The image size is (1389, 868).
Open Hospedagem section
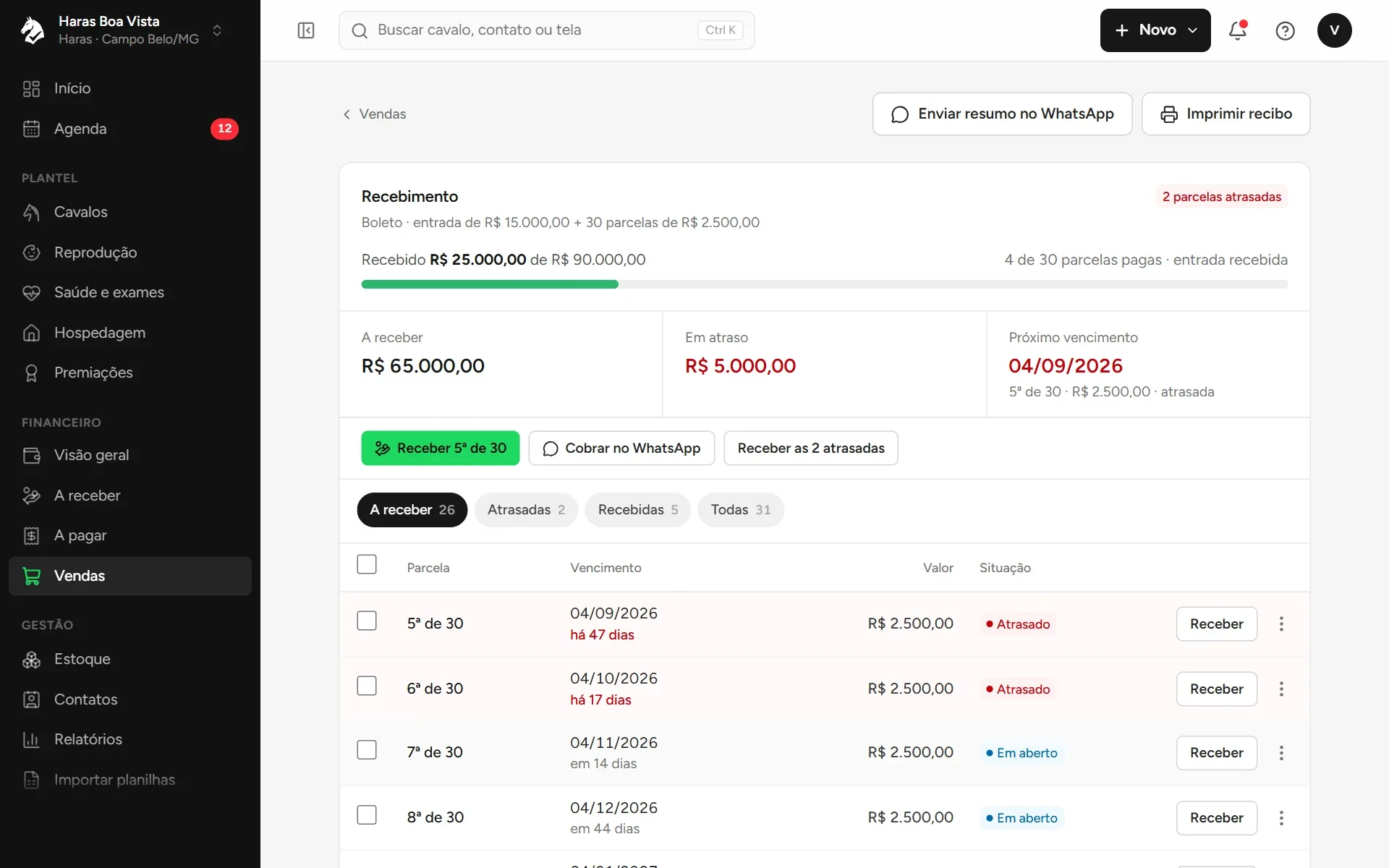click(x=130, y=333)
